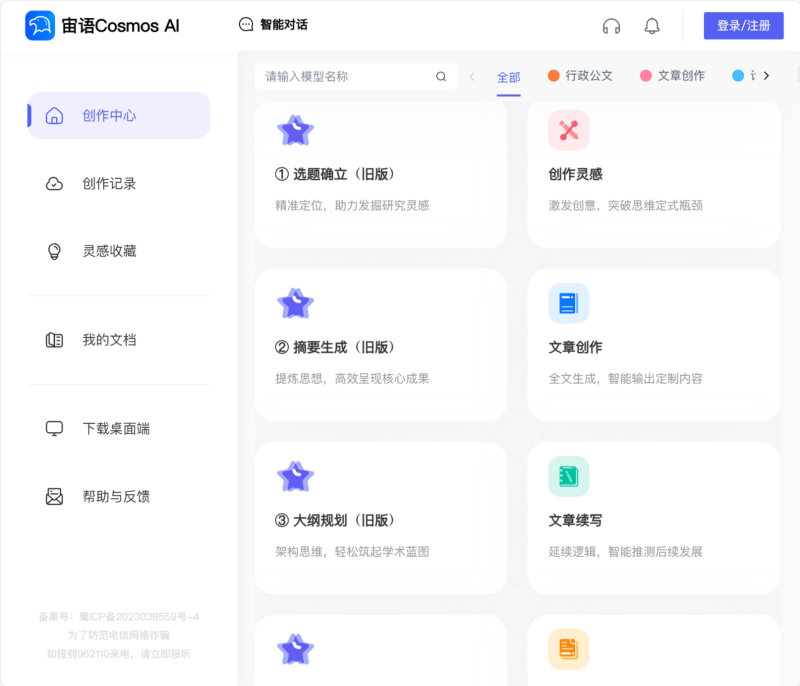Expand more categories with the right chevron
This screenshot has width=800, height=686.
766,75
